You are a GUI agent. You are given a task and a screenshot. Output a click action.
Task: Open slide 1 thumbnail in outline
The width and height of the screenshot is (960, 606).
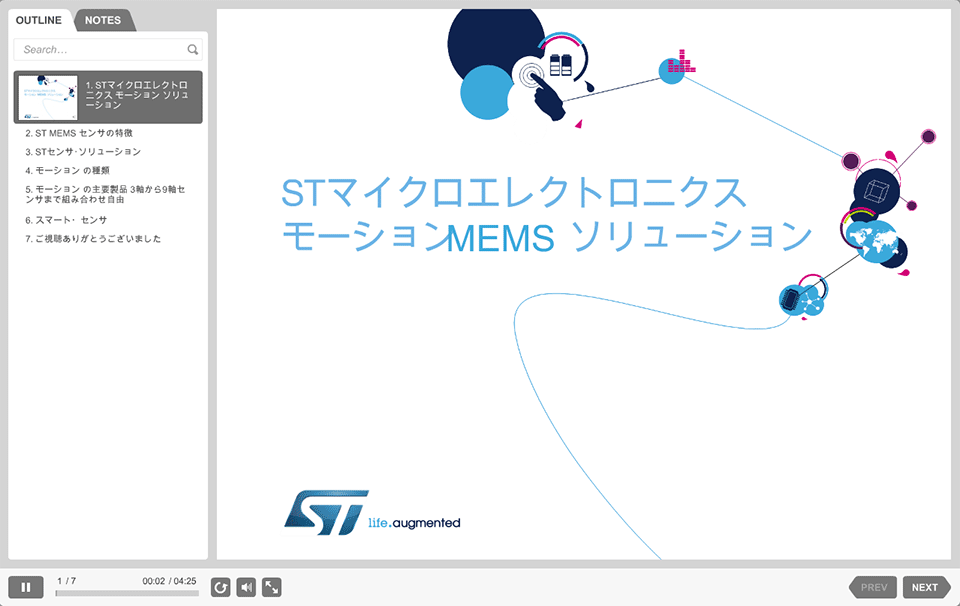pyautogui.click(x=48, y=97)
